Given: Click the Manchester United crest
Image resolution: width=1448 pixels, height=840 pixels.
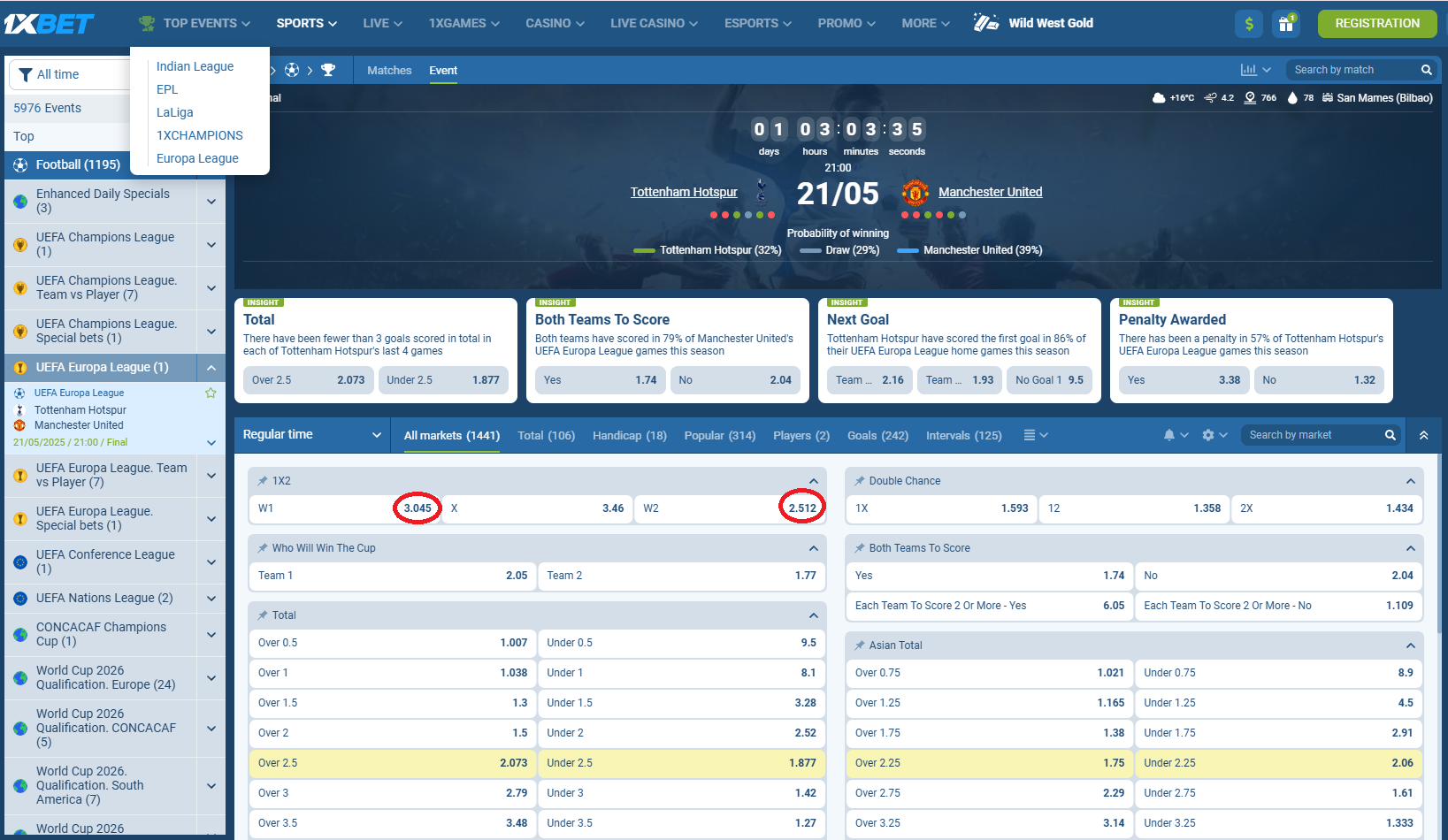Looking at the screenshot, I should tap(915, 192).
